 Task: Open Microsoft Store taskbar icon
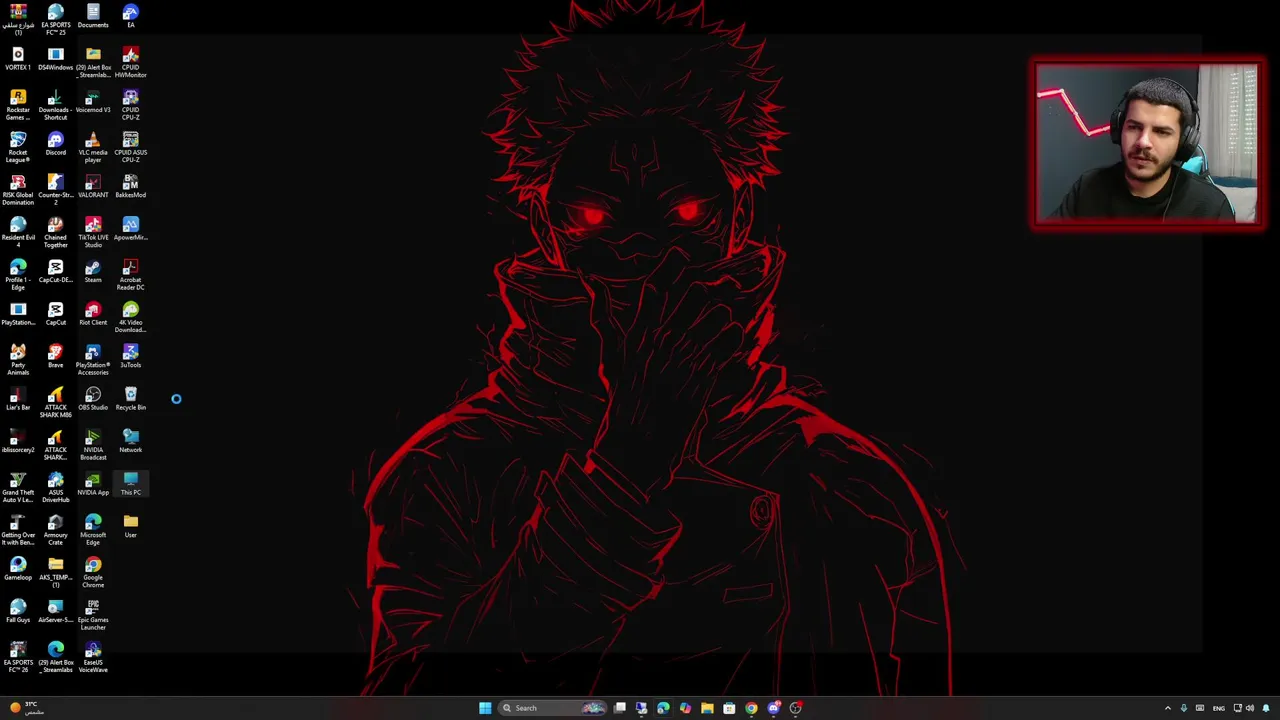point(729,708)
